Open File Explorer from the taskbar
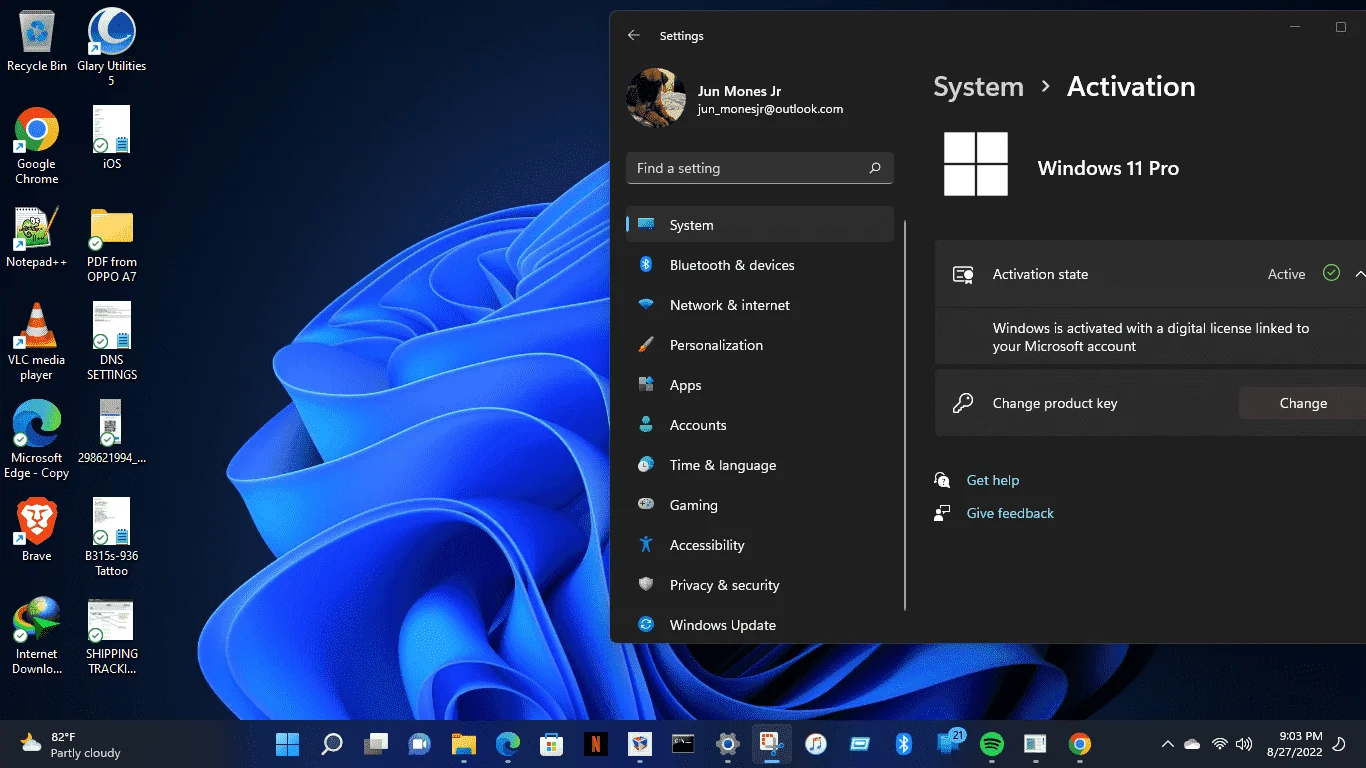 click(464, 744)
